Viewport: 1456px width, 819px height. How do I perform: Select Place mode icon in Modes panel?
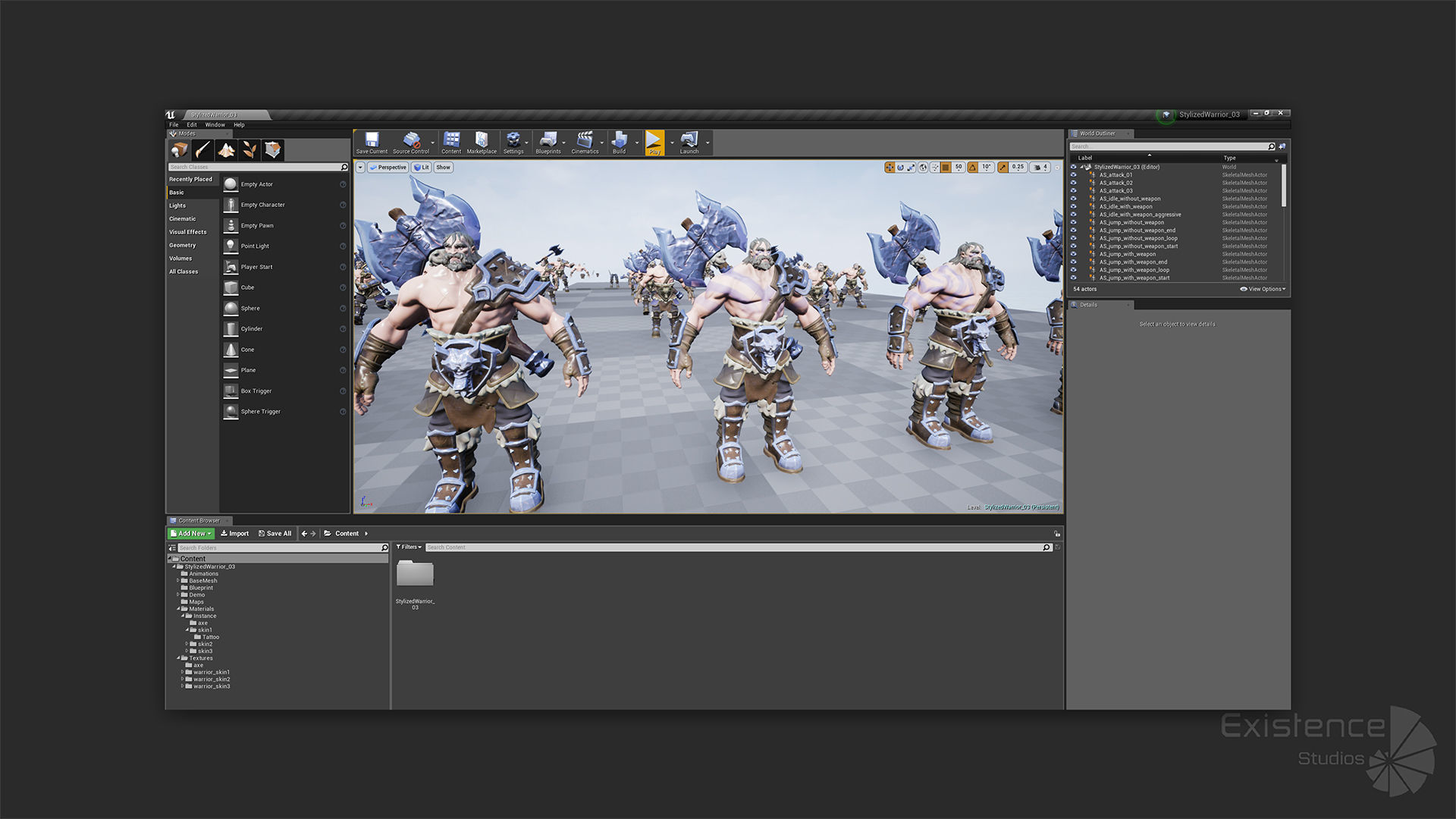180,150
